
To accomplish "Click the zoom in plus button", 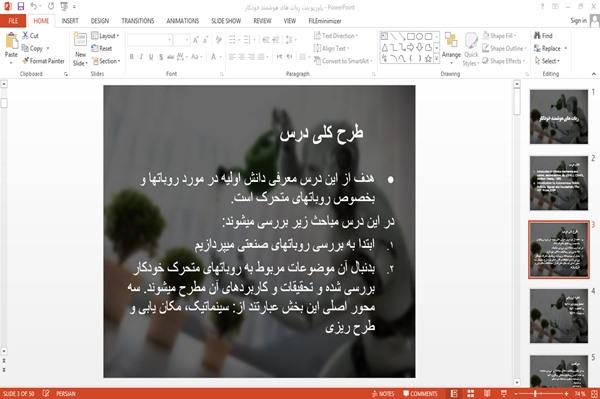I will click(x=566, y=394).
